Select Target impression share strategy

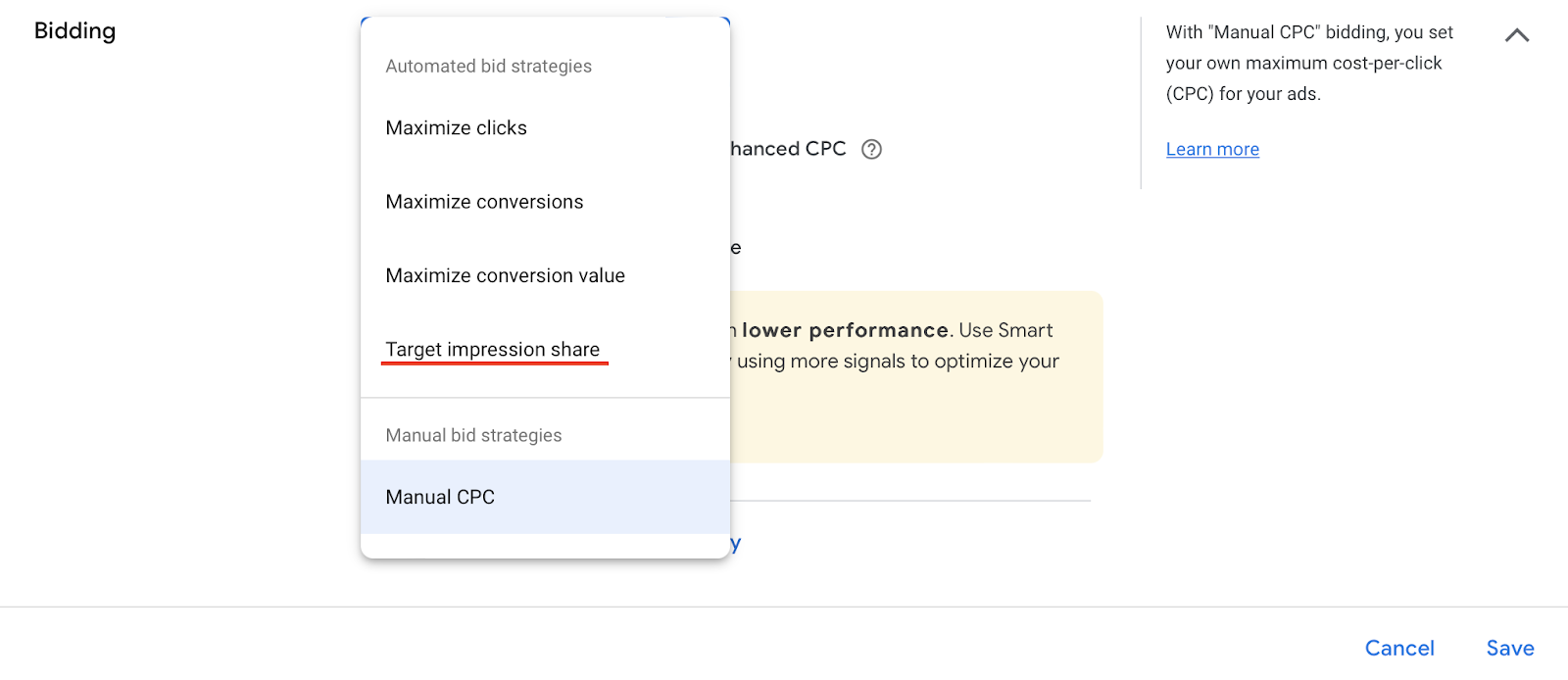pyautogui.click(x=492, y=350)
